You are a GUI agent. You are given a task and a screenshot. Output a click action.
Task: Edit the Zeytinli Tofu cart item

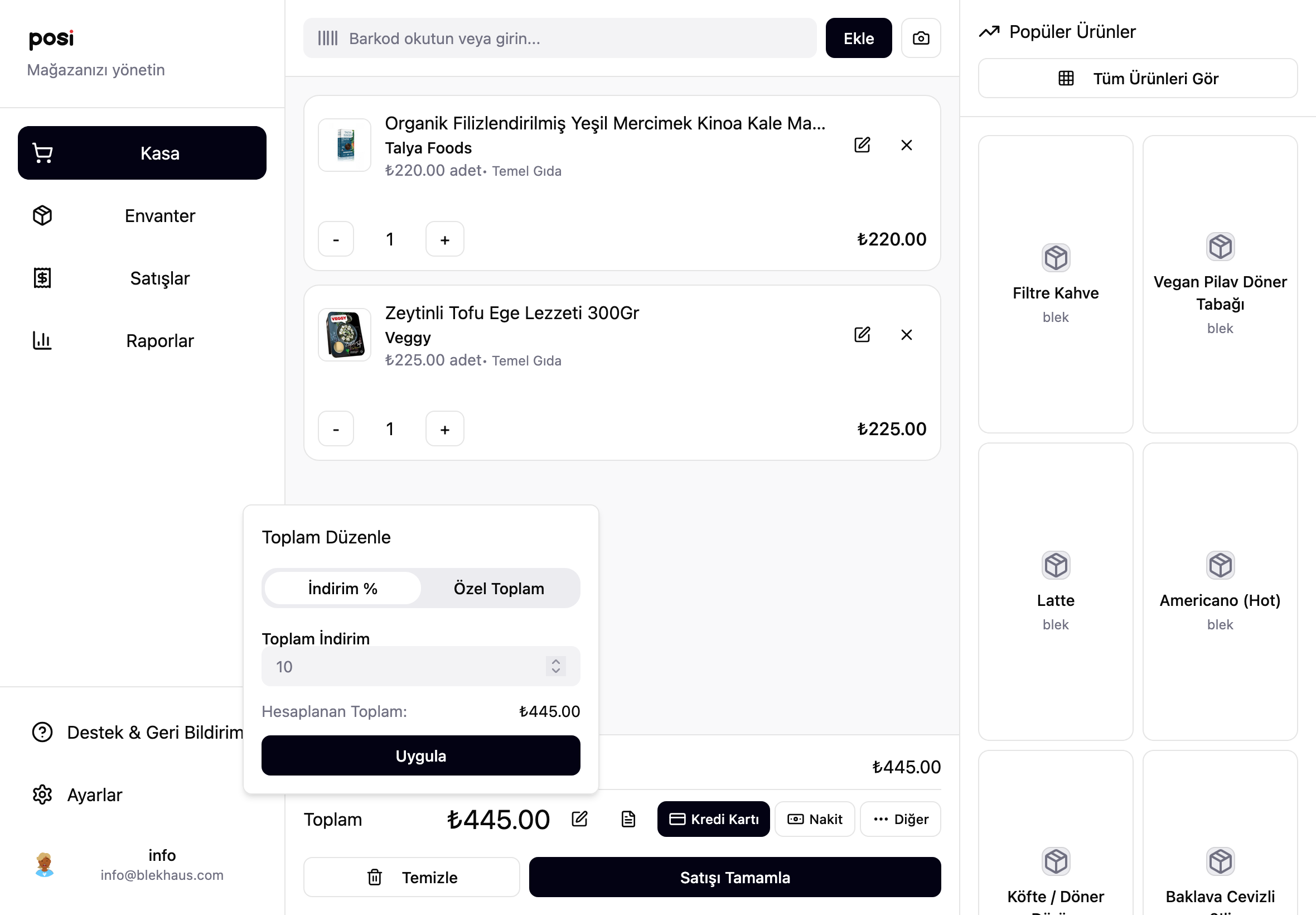(862, 335)
